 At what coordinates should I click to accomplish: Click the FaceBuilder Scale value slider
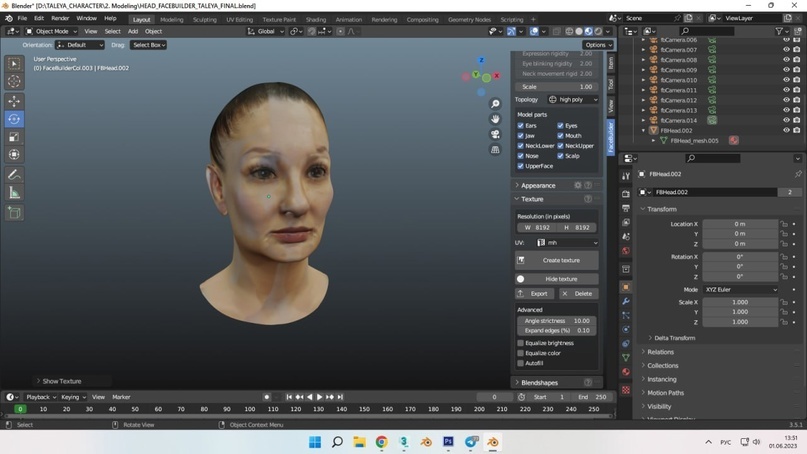point(556,87)
